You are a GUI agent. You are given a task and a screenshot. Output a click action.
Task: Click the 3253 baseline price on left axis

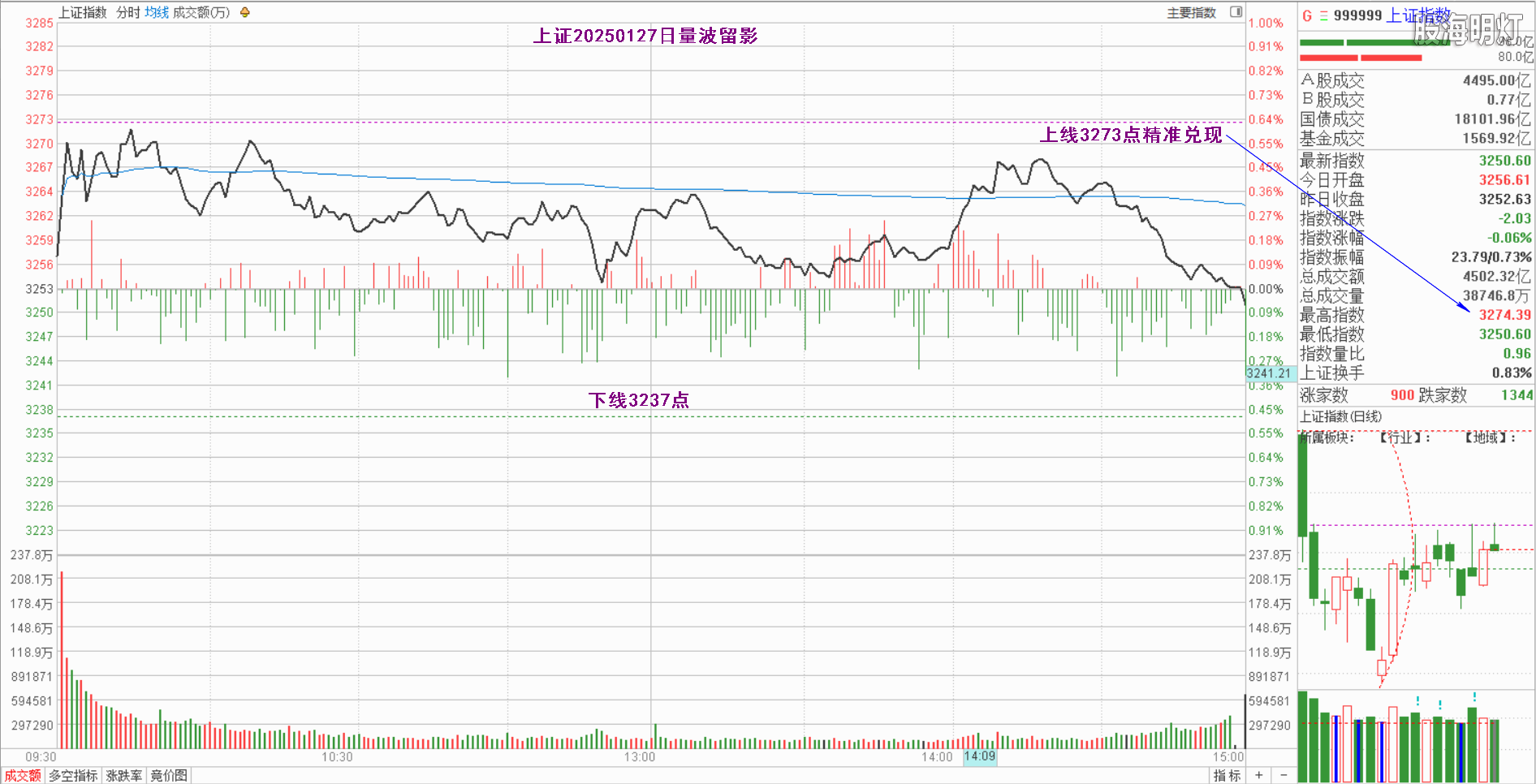pos(39,289)
